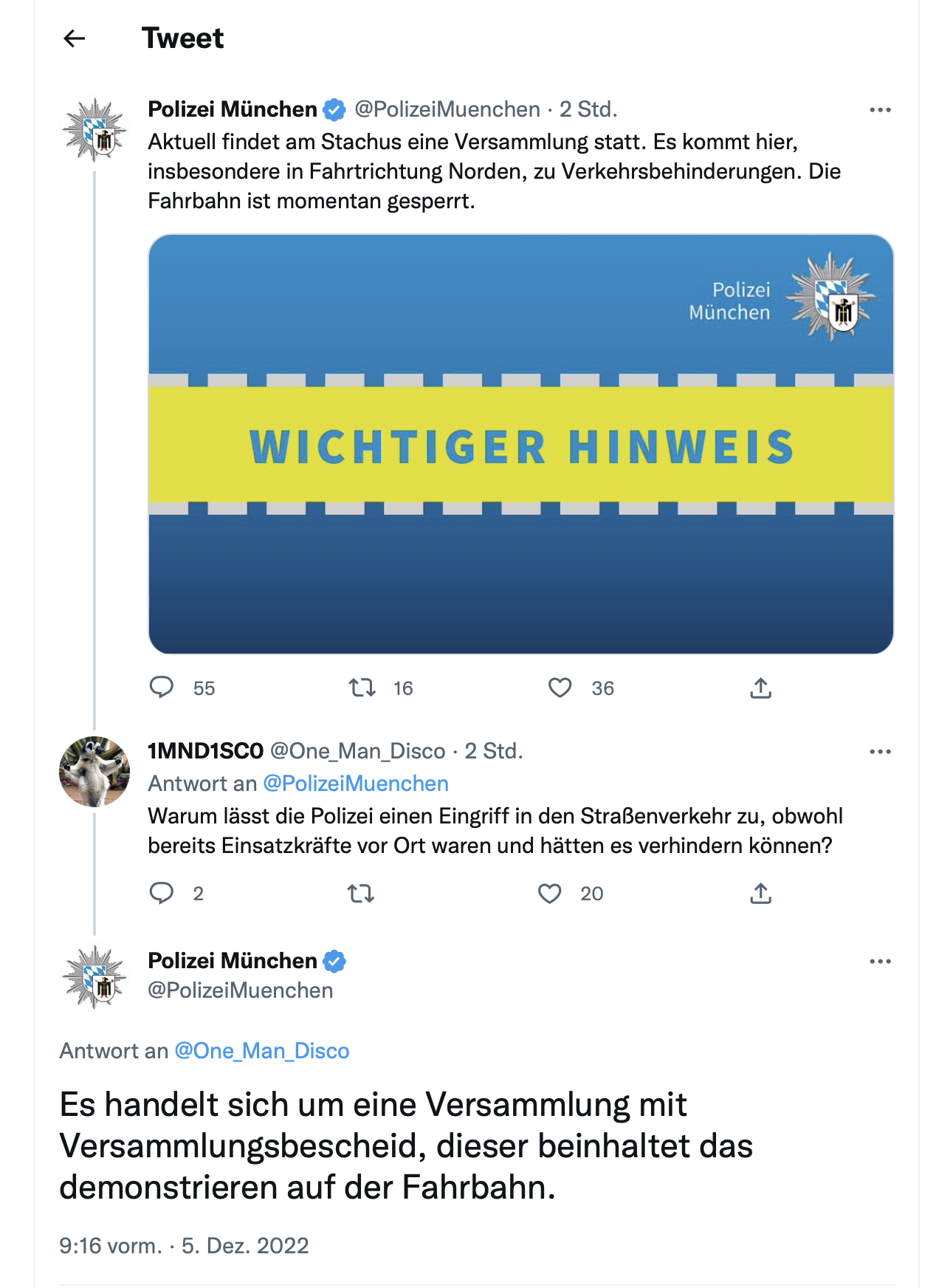Screen dimensions: 936x1288
Task: Open more options on 1MND1SC0 reply
Action: pyautogui.click(x=880, y=752)
